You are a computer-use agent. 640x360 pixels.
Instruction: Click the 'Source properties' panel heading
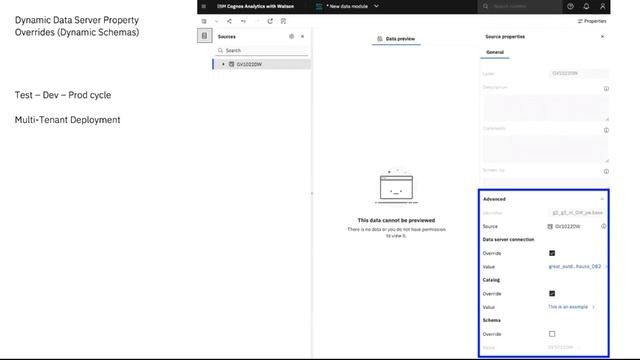coord(505,37)
